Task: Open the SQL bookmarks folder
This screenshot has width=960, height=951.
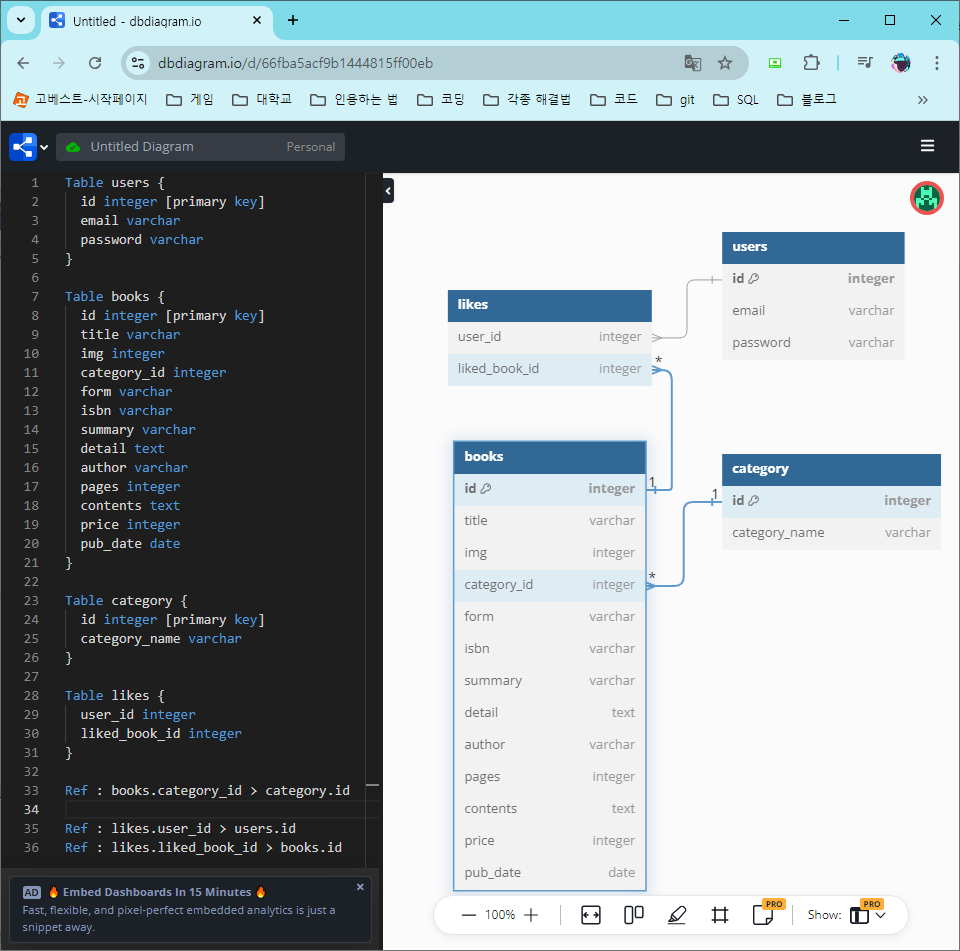Action: [x=737, y=100]
